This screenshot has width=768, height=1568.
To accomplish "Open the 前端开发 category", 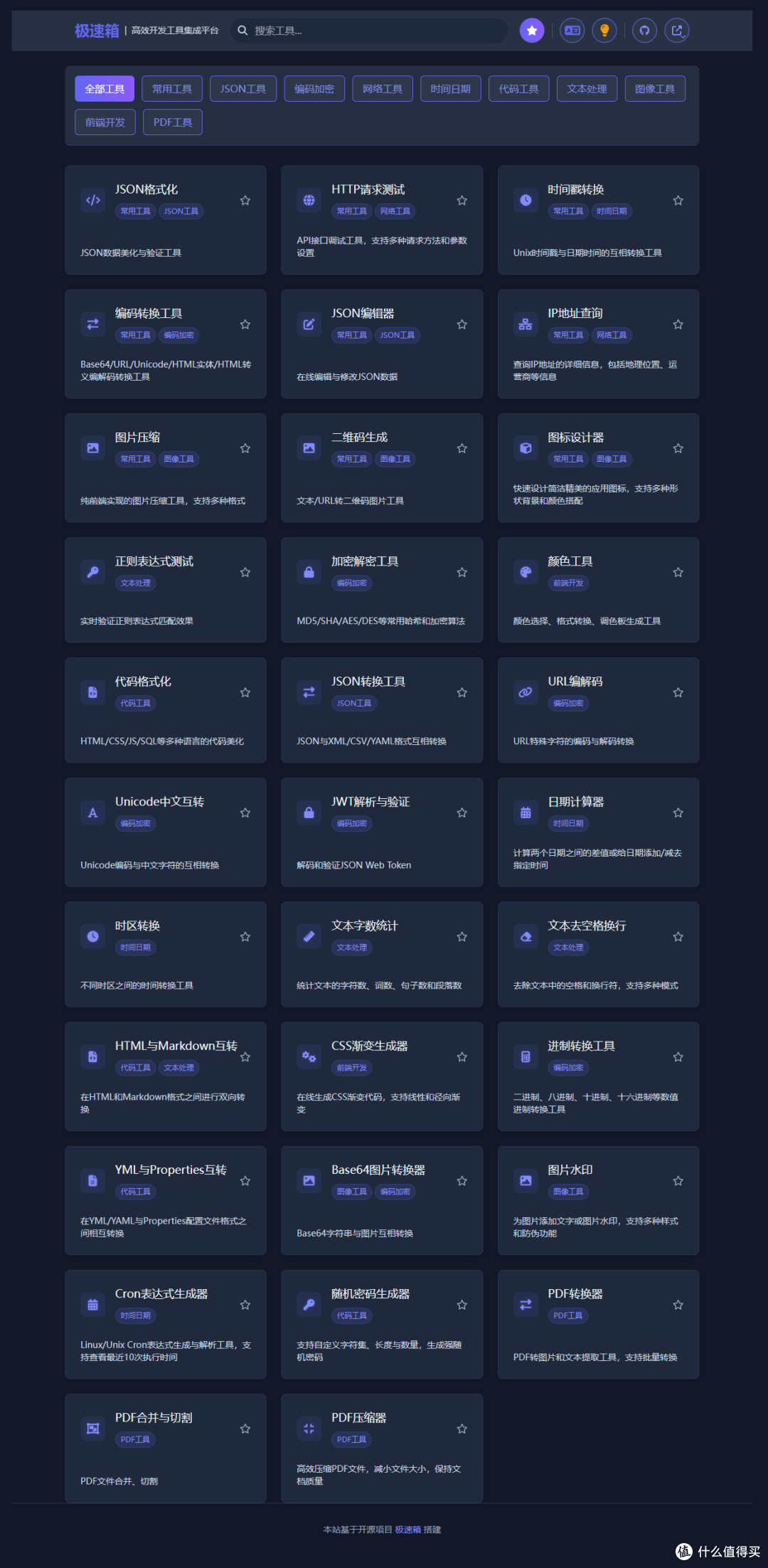I will 105,122.
